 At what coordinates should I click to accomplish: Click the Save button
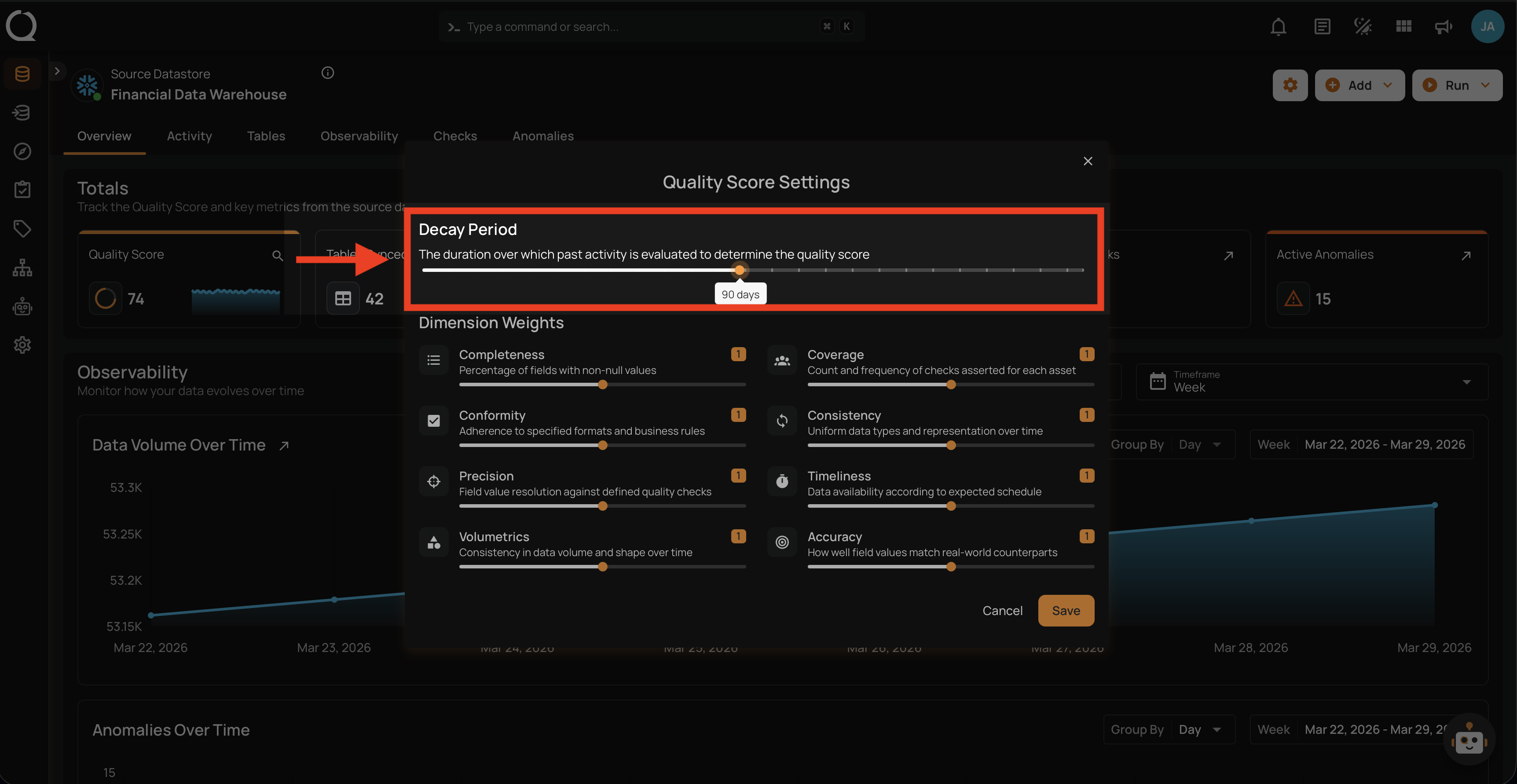coord(1065,611)
